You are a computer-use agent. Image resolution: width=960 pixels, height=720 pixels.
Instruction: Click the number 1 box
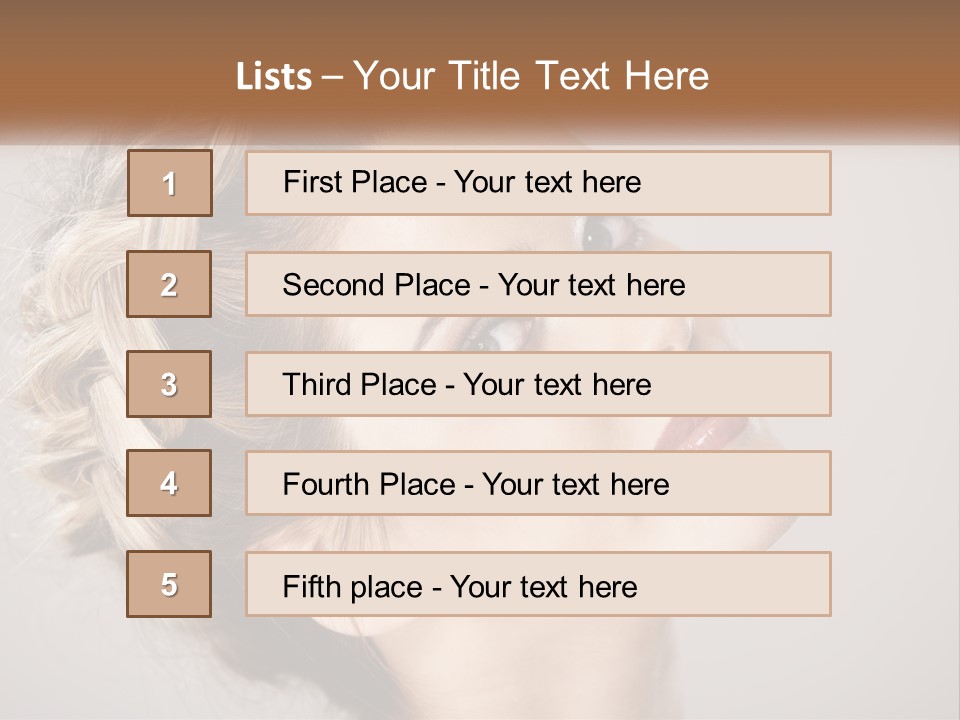(170, 183)
